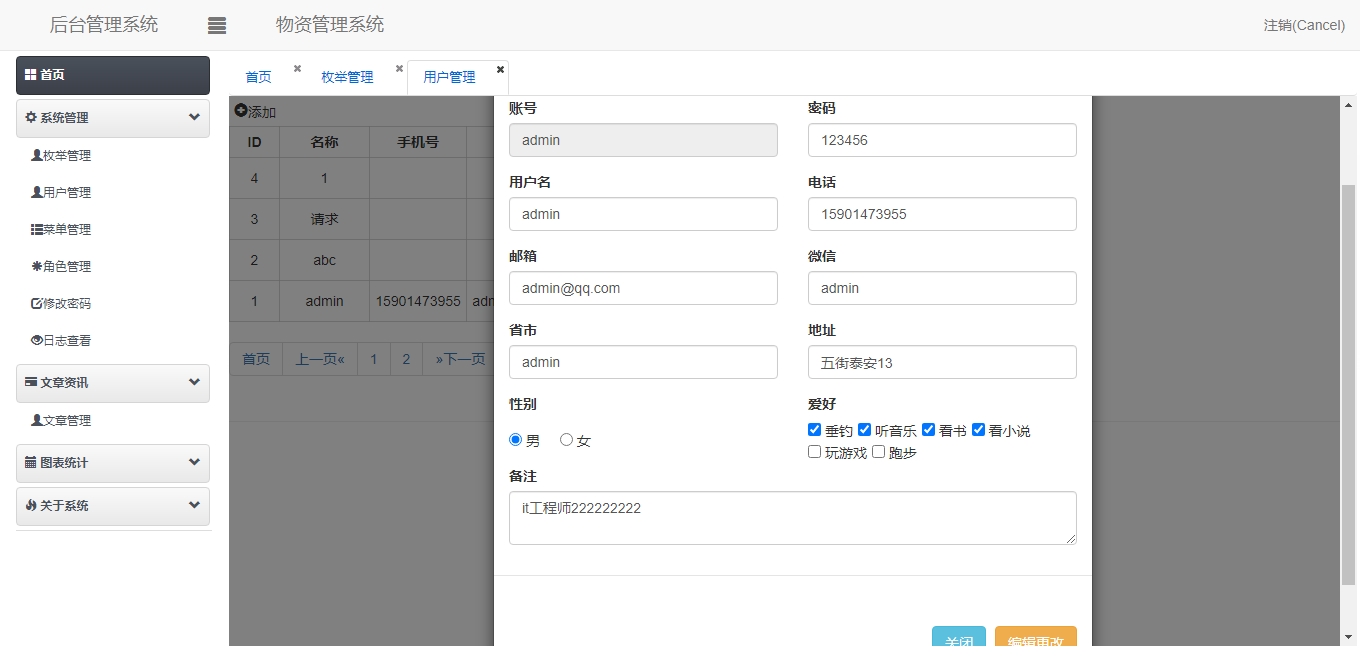Close the 用户管理 tab with its x icon

[500, 69]
